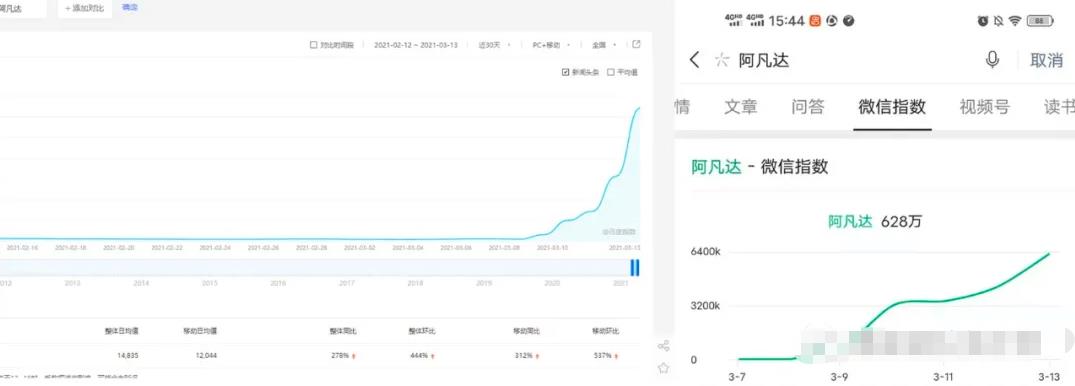The image size is (1075, 386).
Task: Enable the 对比时间段 checkbox
Action: click(x=313, y=45)
